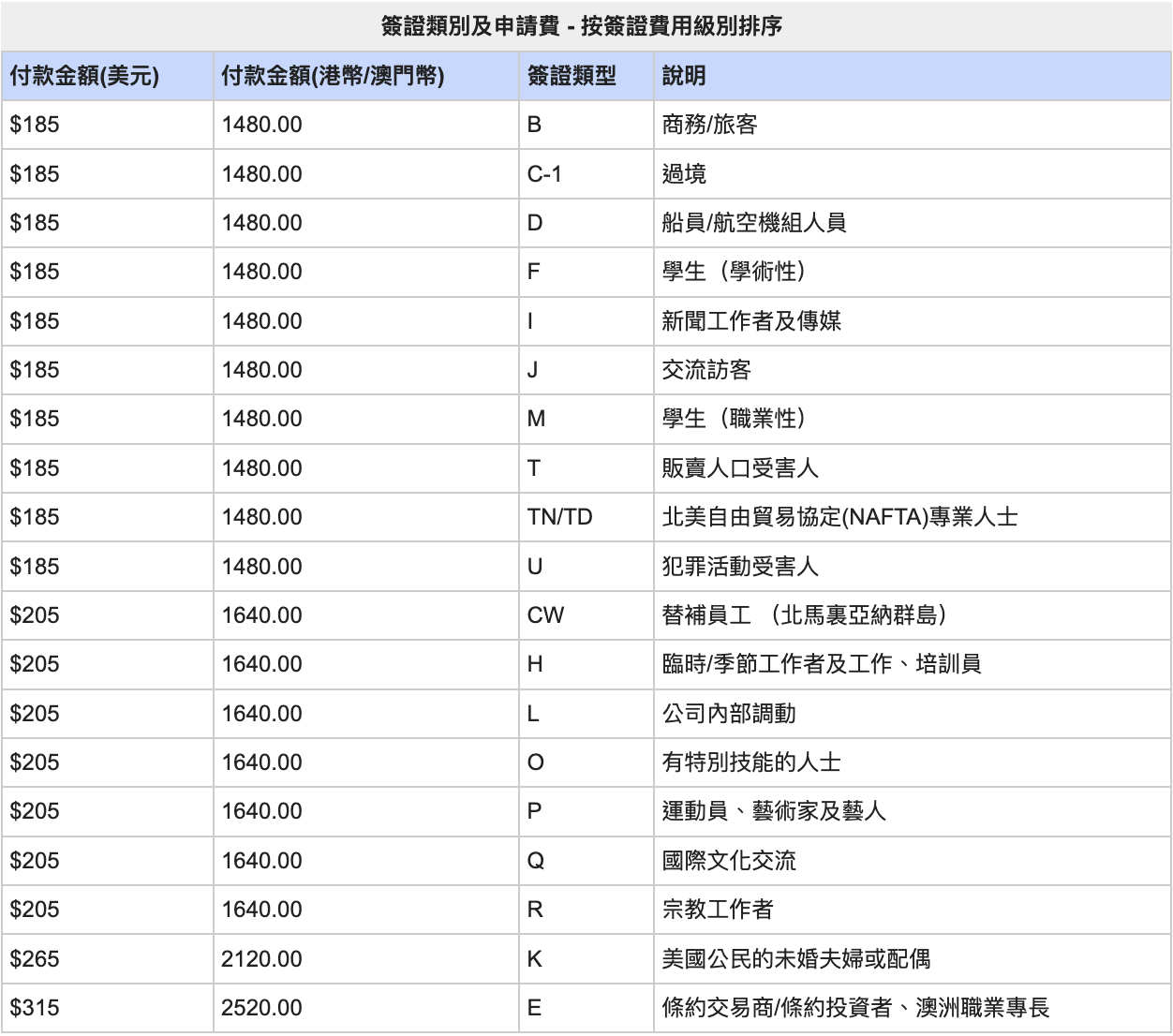Viewport: 1173px width, 1036px height.
Task: Click the CW visa type cell
Action: 545,615
